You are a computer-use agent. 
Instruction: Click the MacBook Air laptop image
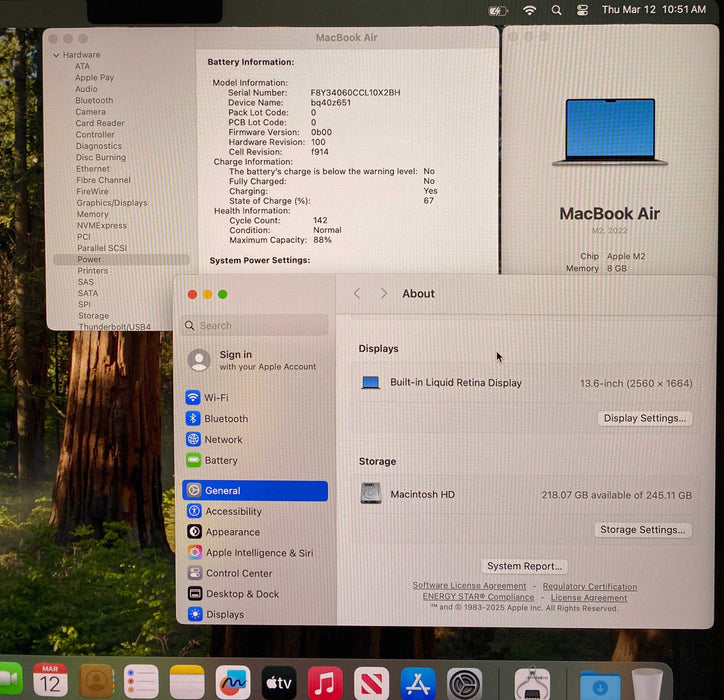(x=610, y=132)
